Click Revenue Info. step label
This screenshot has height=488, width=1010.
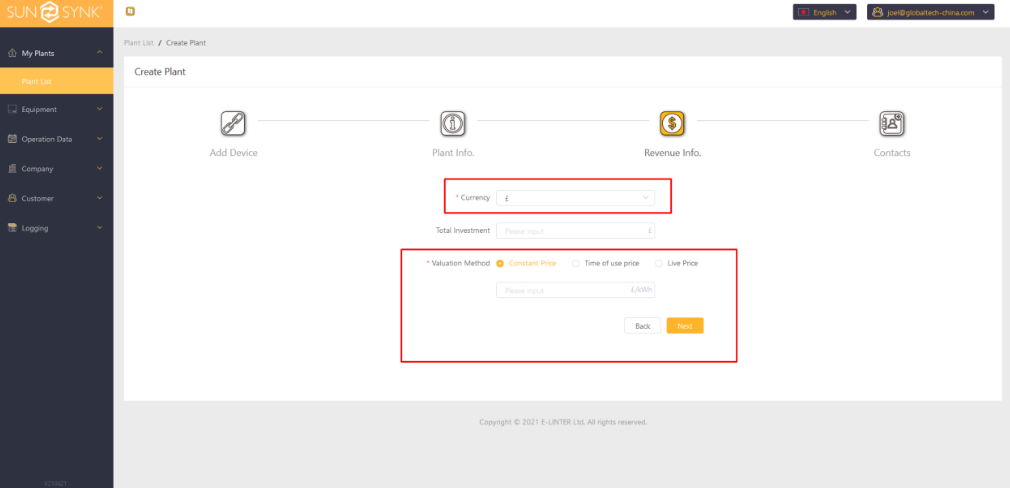click(x=672, y=153)
